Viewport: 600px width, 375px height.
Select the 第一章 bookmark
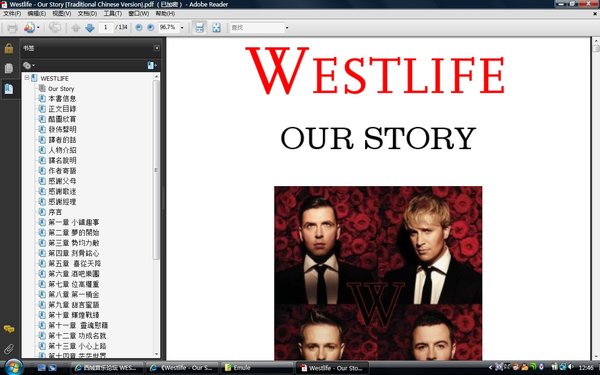click(x=73, y=222)
